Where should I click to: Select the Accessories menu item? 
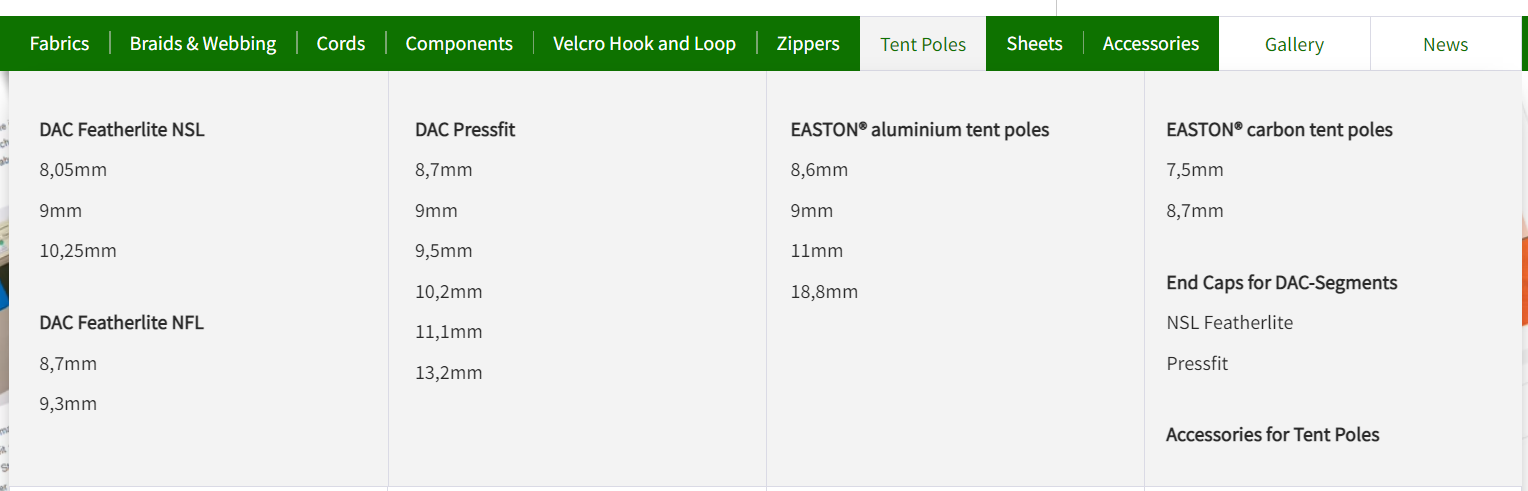coord(1151,44)
